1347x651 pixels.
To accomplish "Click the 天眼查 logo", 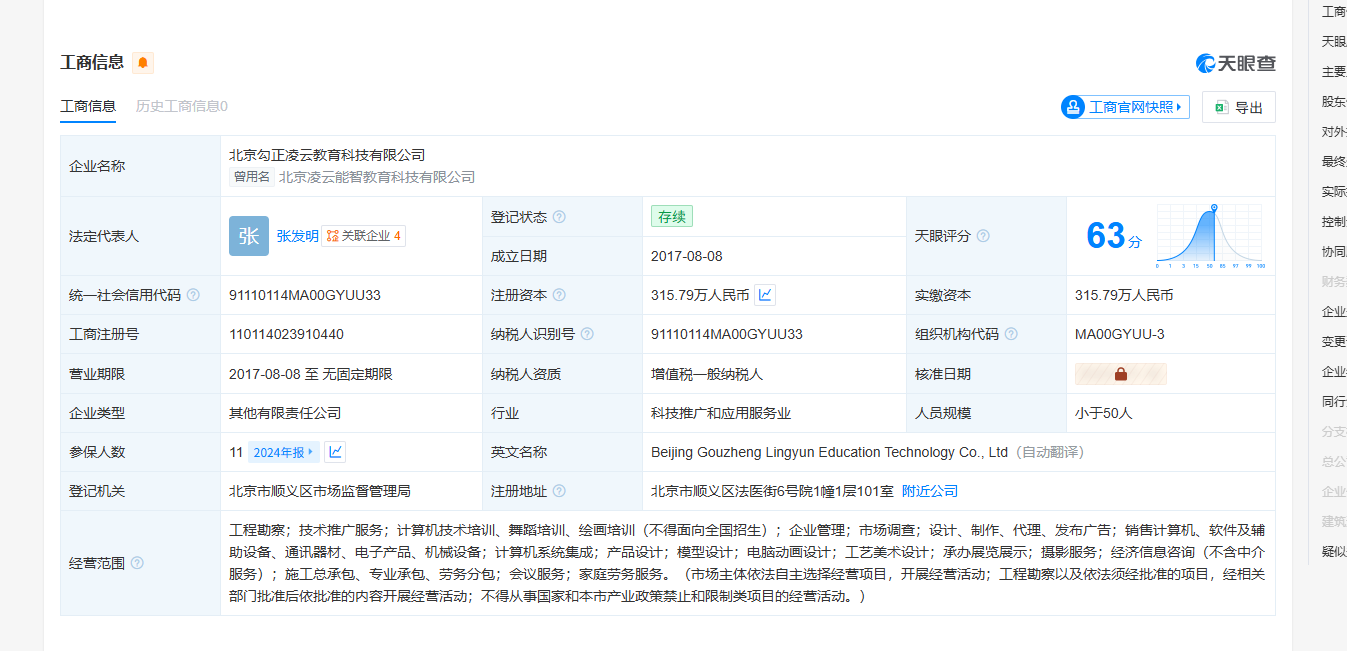I will tap(1235, 63).
